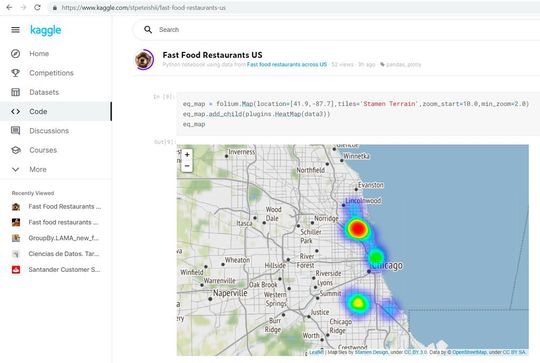Click the Courses graduation cap icon

[x=15, y=150]
